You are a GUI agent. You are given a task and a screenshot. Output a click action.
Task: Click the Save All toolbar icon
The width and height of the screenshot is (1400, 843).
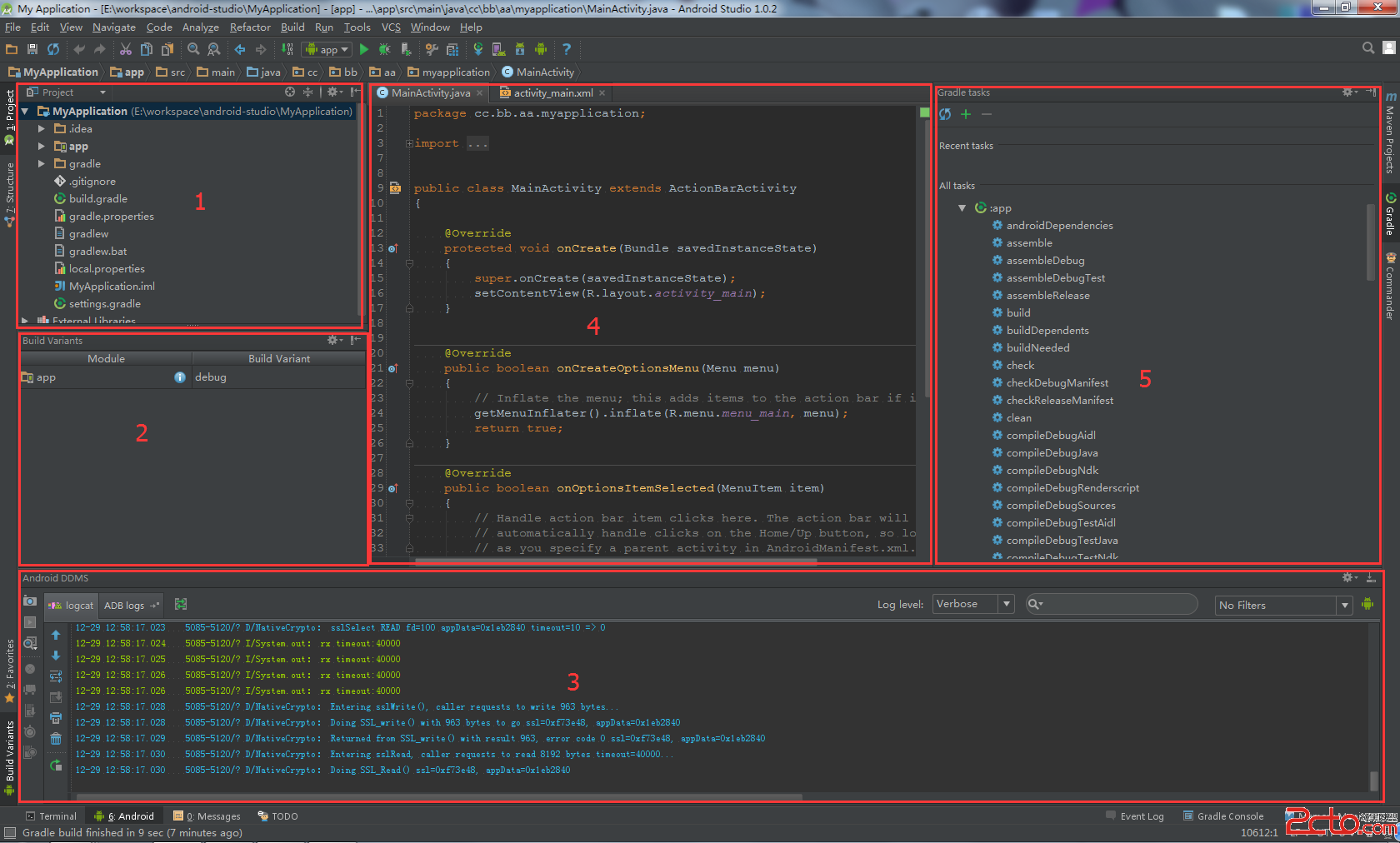32,50
